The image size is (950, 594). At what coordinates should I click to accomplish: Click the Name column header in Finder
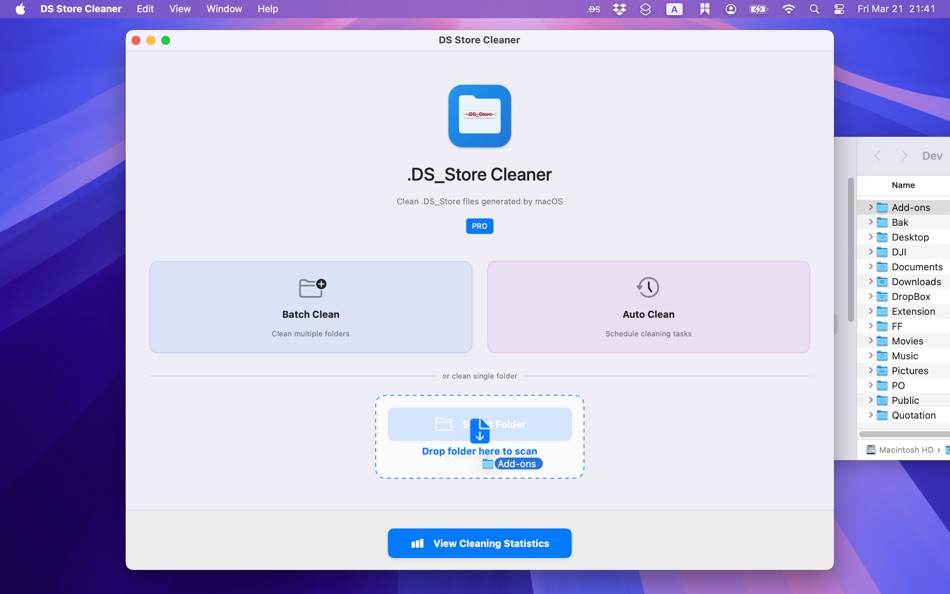tap(903, 185)
